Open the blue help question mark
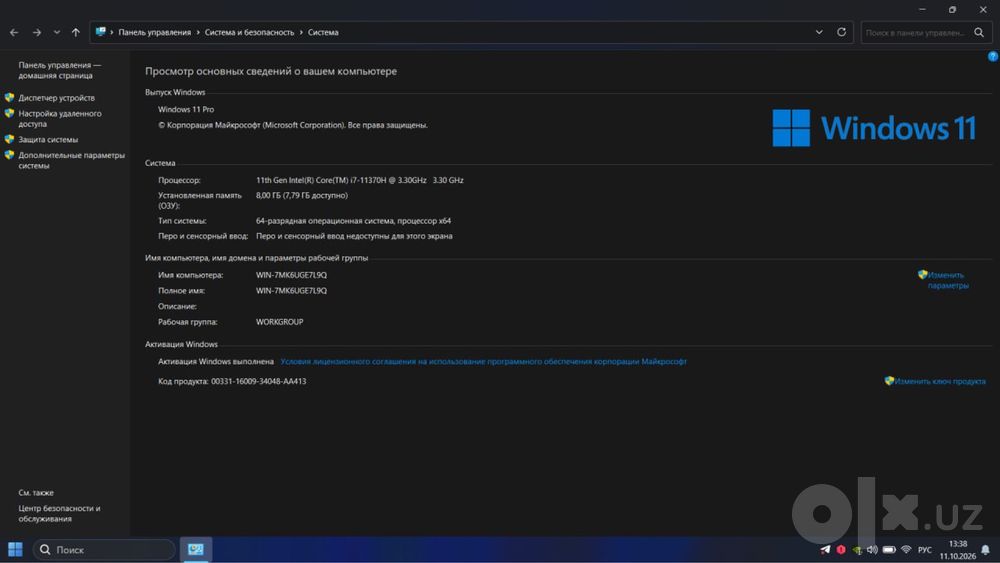This screenshot has width=1000, height=563. pyautogui.click(x=993, y=56)
